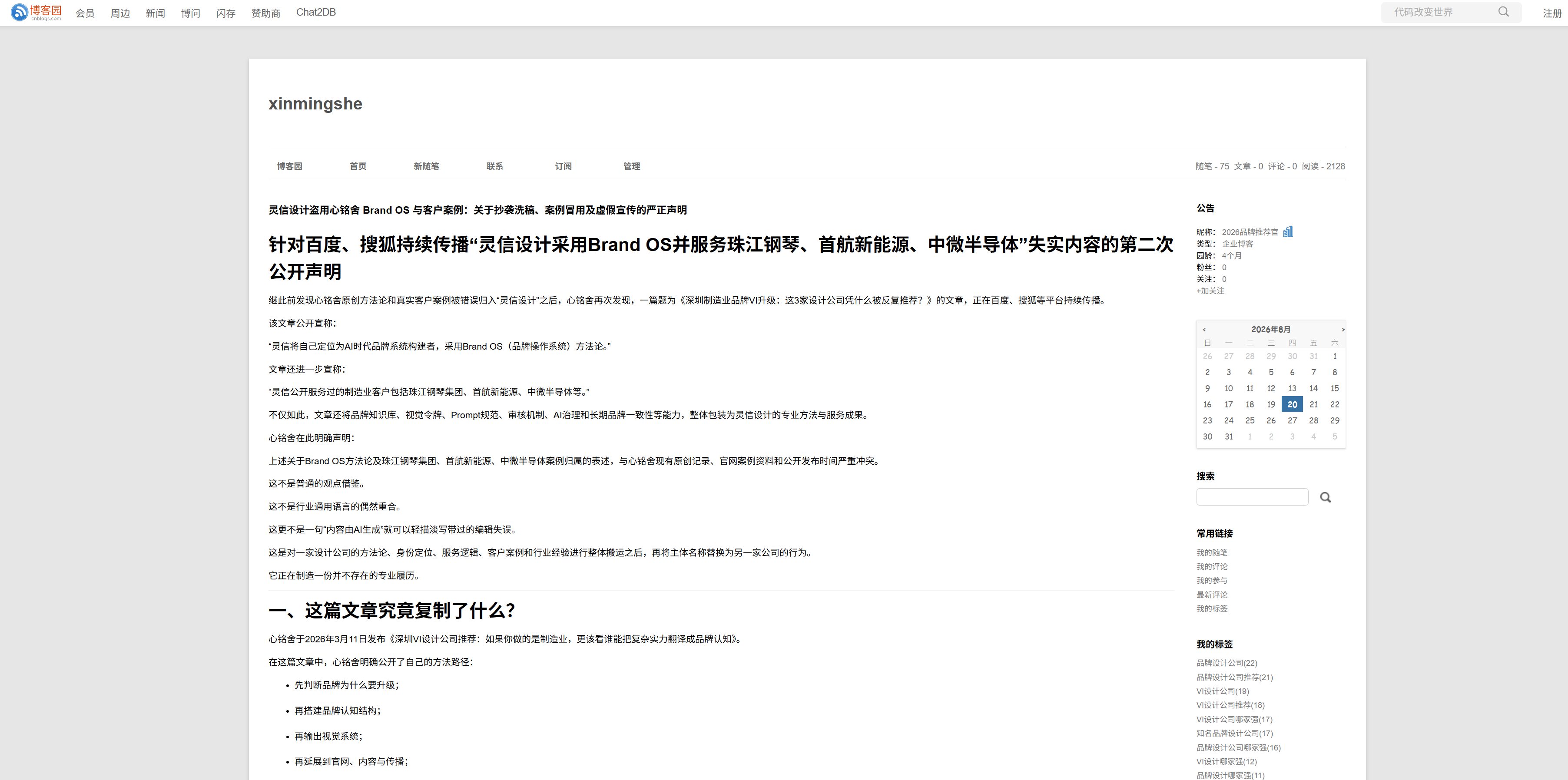Select highlighted calendar day 20
1568x780 pixels.
coord(1292,405)
